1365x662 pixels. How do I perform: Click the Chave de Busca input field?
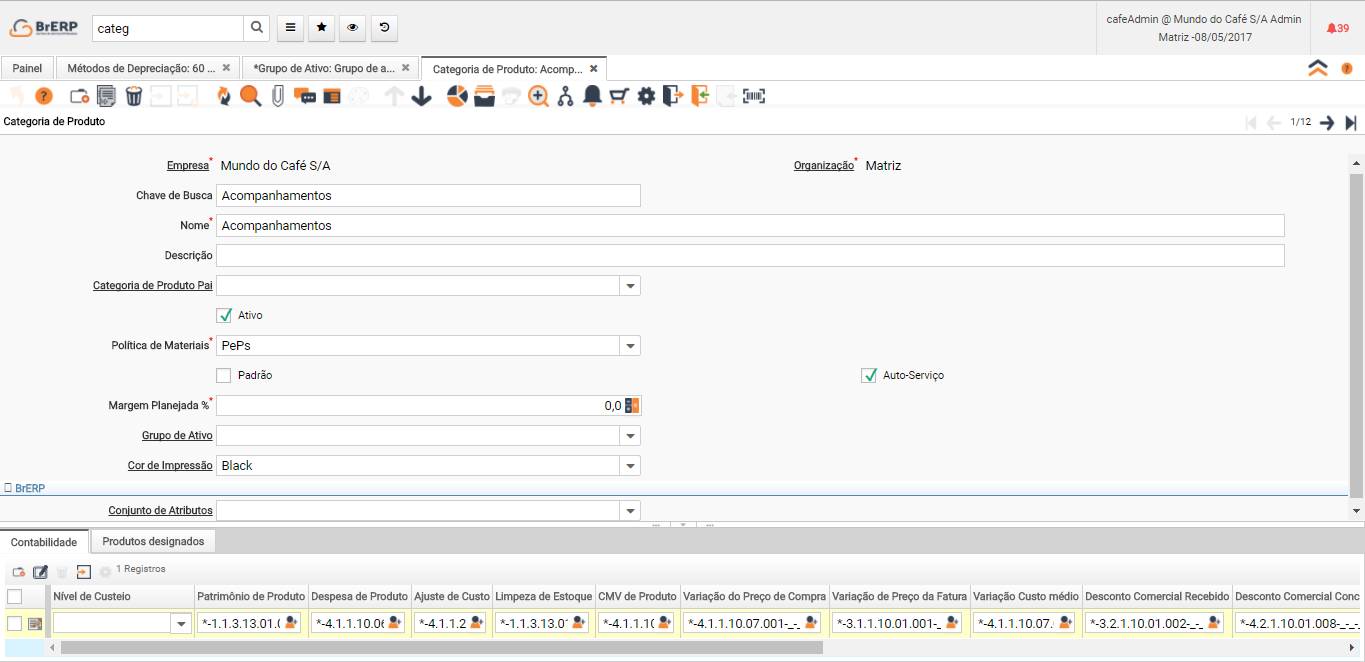click(428, 196)
